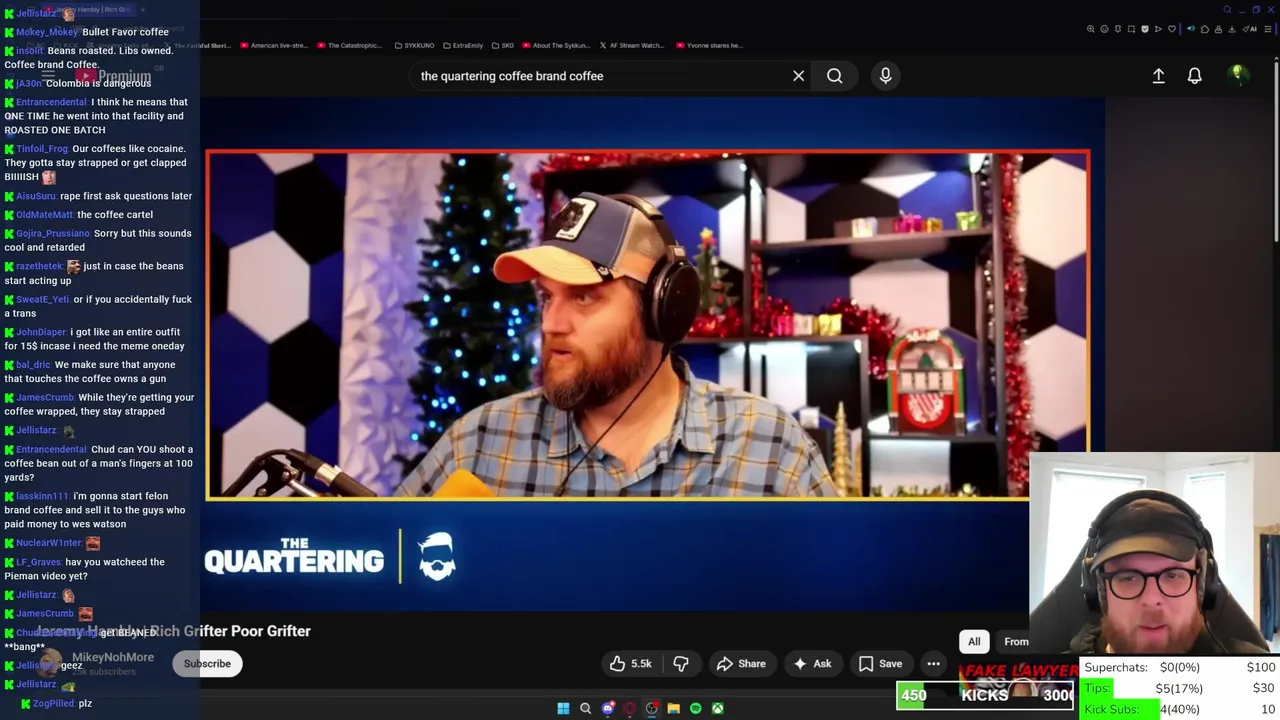Expand the SKG bookmarks folder
The height and width of the screenshot is (720, 1280).
(502, 45)
